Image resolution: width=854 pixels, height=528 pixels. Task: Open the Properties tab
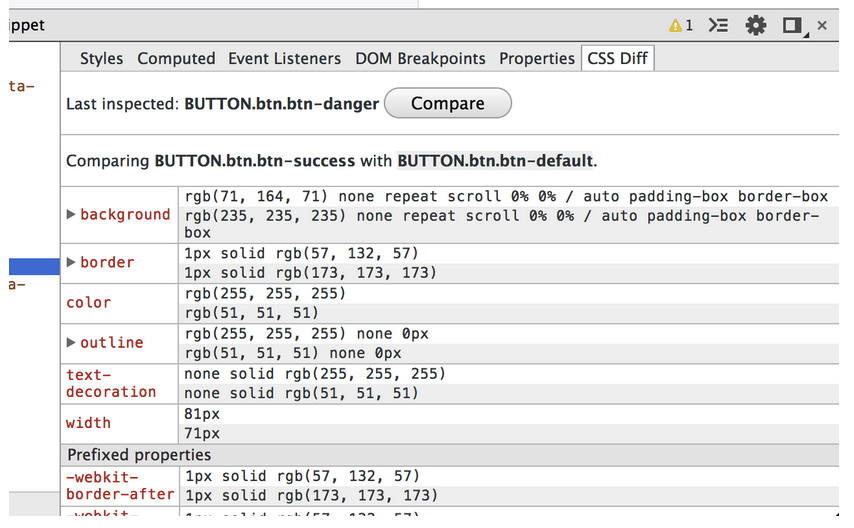point(536,58)
